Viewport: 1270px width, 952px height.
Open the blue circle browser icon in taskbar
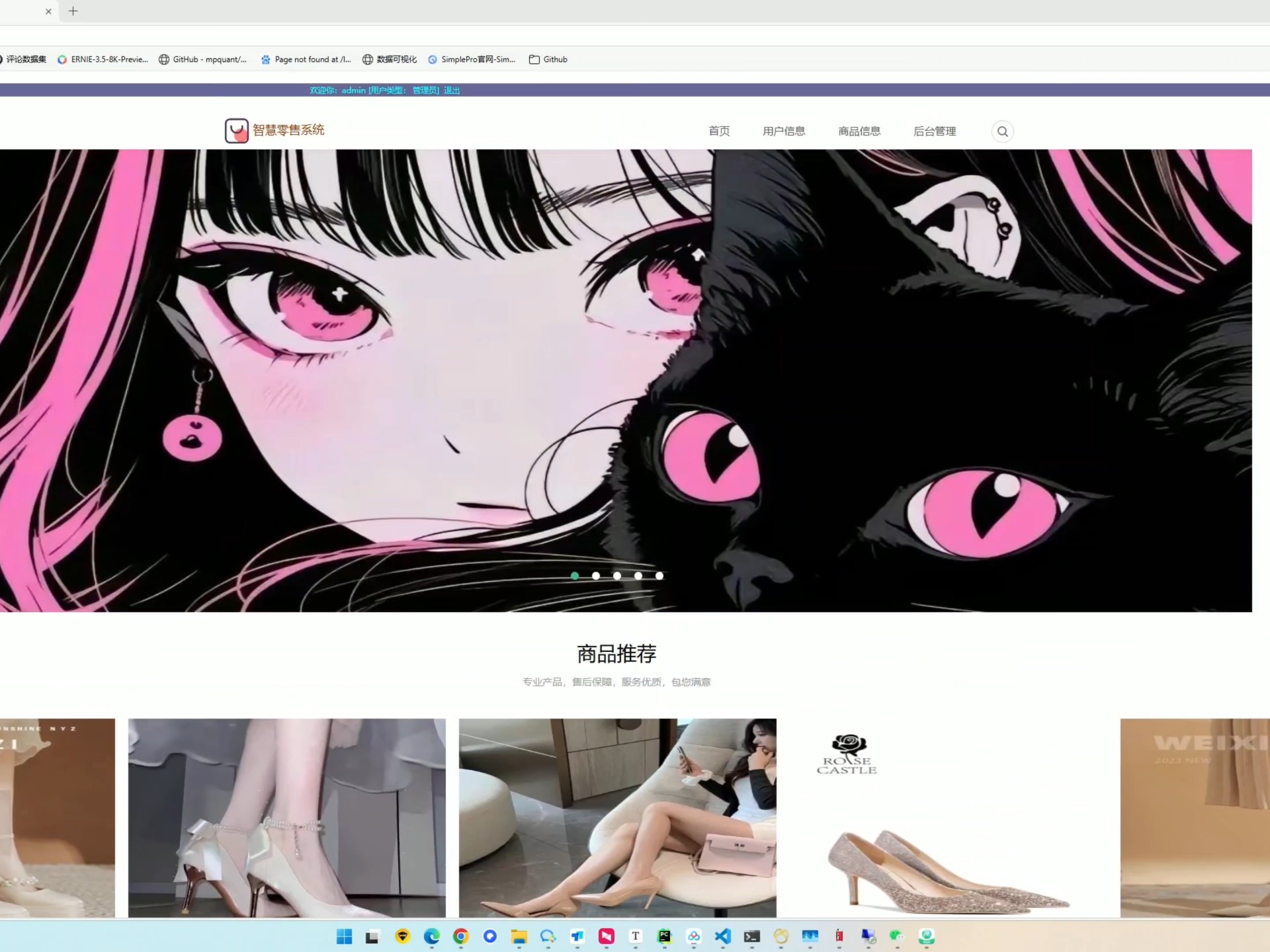(x=490, y=936)
